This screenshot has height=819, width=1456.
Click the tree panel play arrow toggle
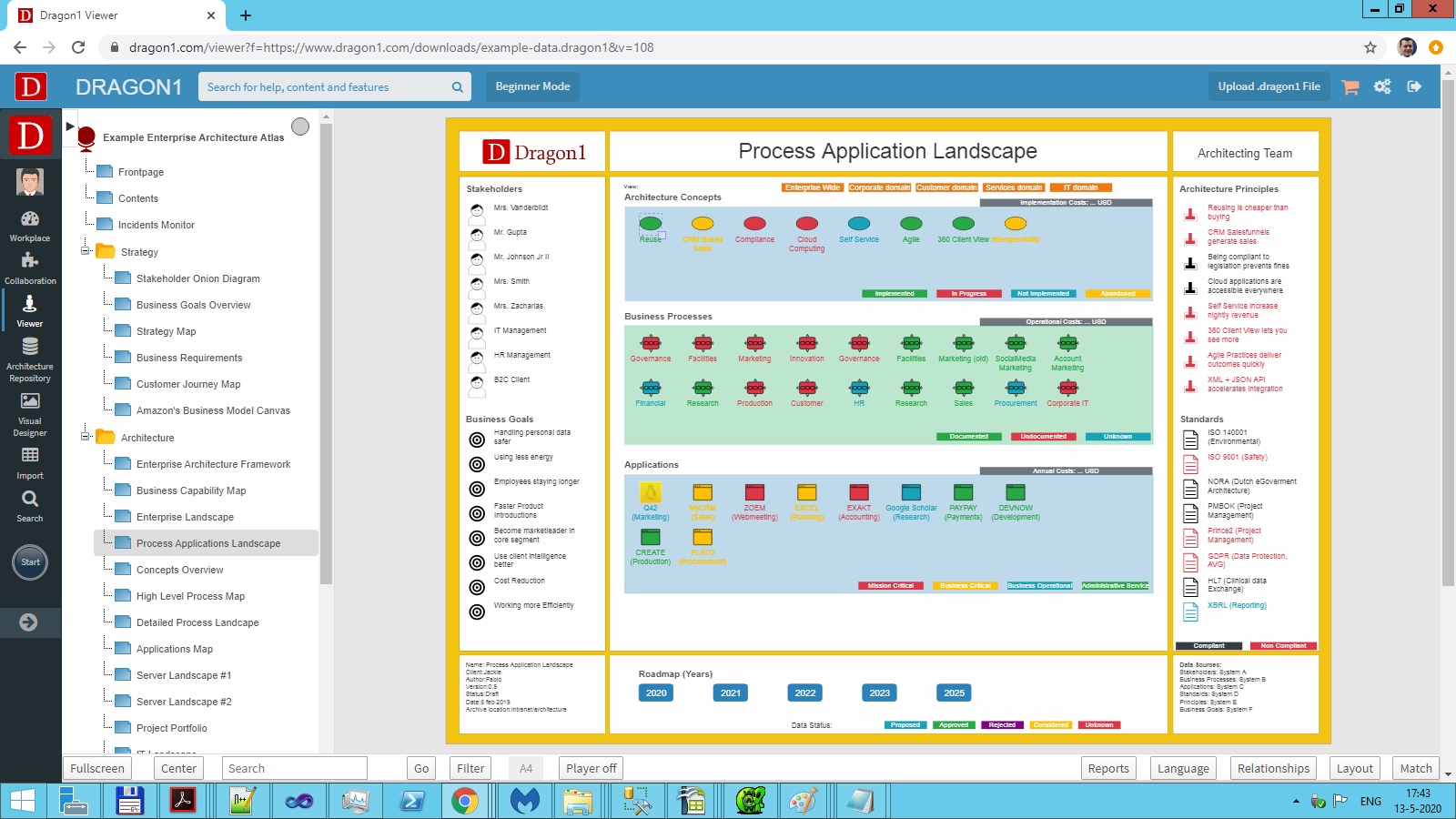click(69, 126)
